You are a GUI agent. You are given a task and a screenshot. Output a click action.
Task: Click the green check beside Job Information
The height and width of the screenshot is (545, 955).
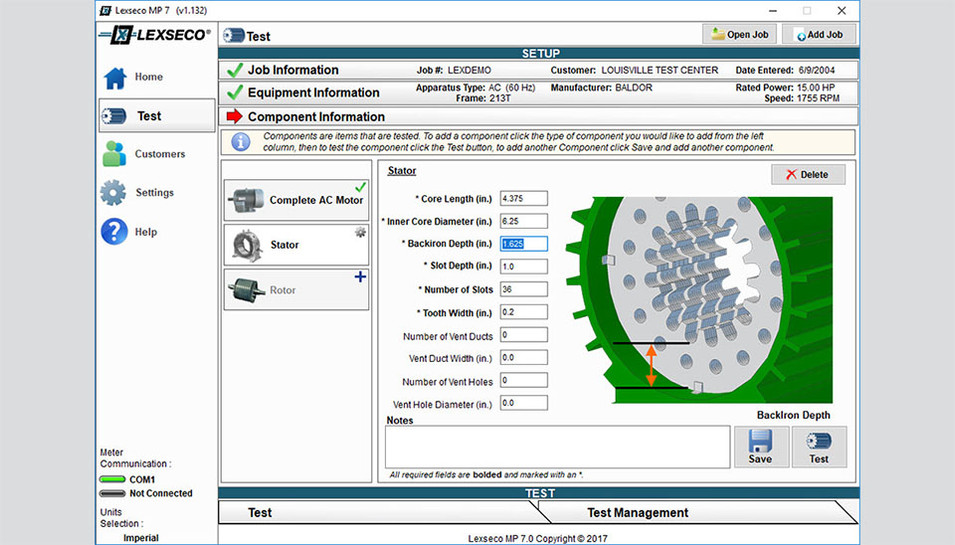[x=234, y=70]
